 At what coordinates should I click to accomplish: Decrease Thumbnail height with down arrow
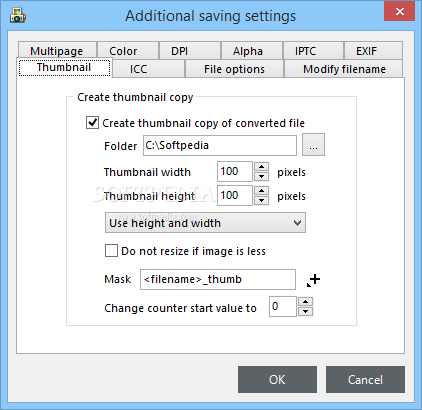[262, 200]
